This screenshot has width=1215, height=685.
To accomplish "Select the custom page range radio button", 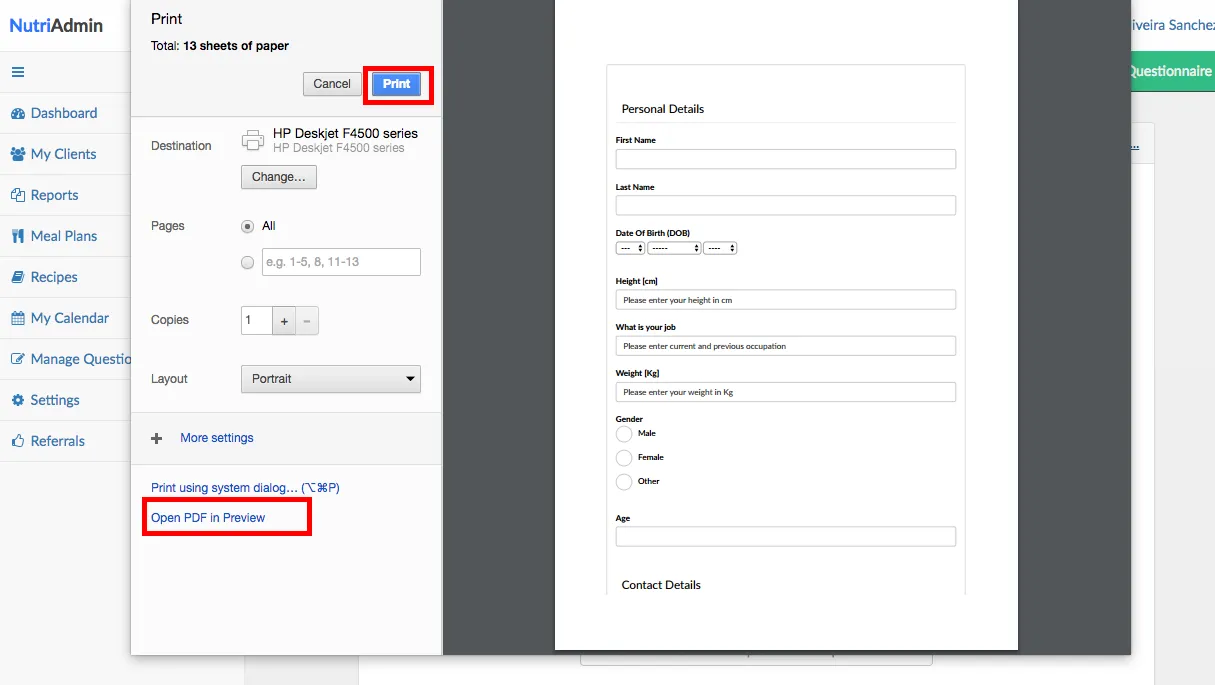I will point(248,262).
